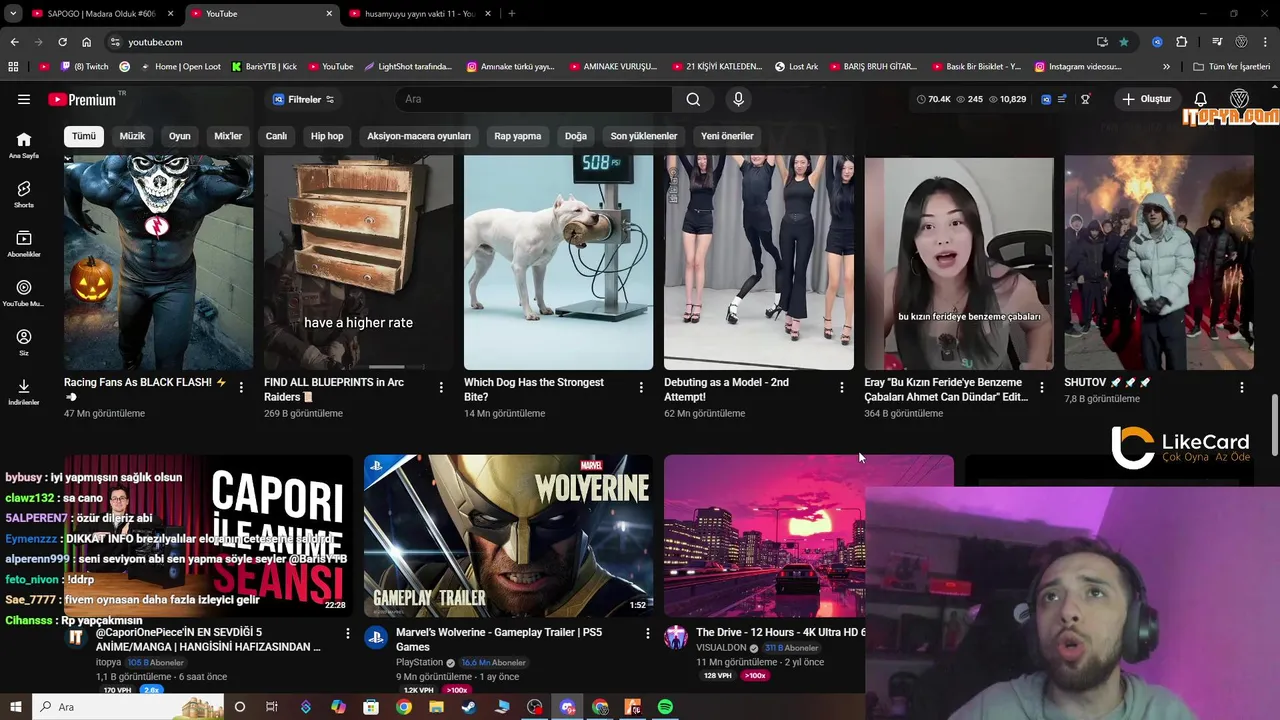Viewport: 1280px width, 720px height.
Task: Open options for the Eray short
Action: 1041,387
